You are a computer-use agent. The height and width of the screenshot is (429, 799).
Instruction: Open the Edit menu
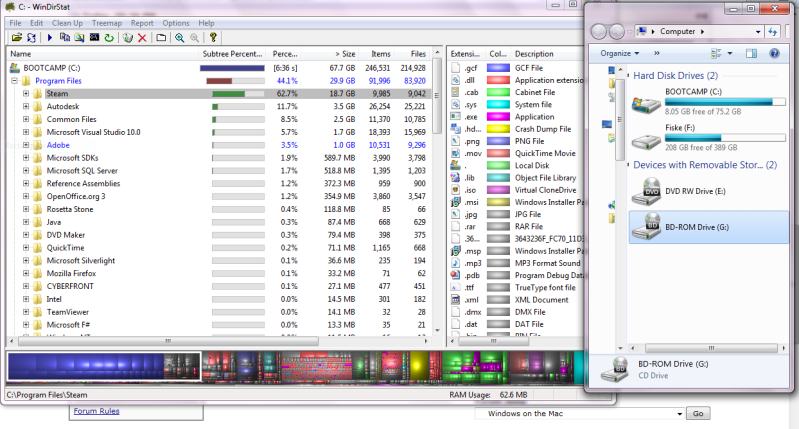pos(36,23)
